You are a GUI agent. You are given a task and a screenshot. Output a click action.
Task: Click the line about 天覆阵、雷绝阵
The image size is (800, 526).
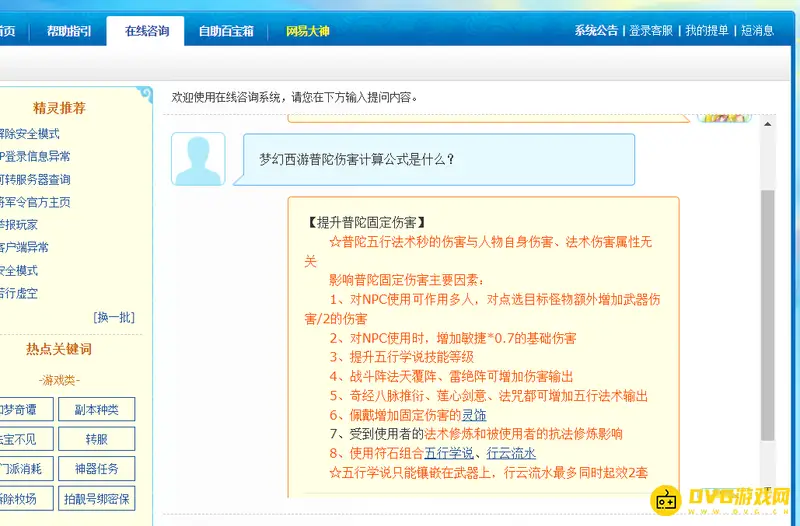click(452, 377)
